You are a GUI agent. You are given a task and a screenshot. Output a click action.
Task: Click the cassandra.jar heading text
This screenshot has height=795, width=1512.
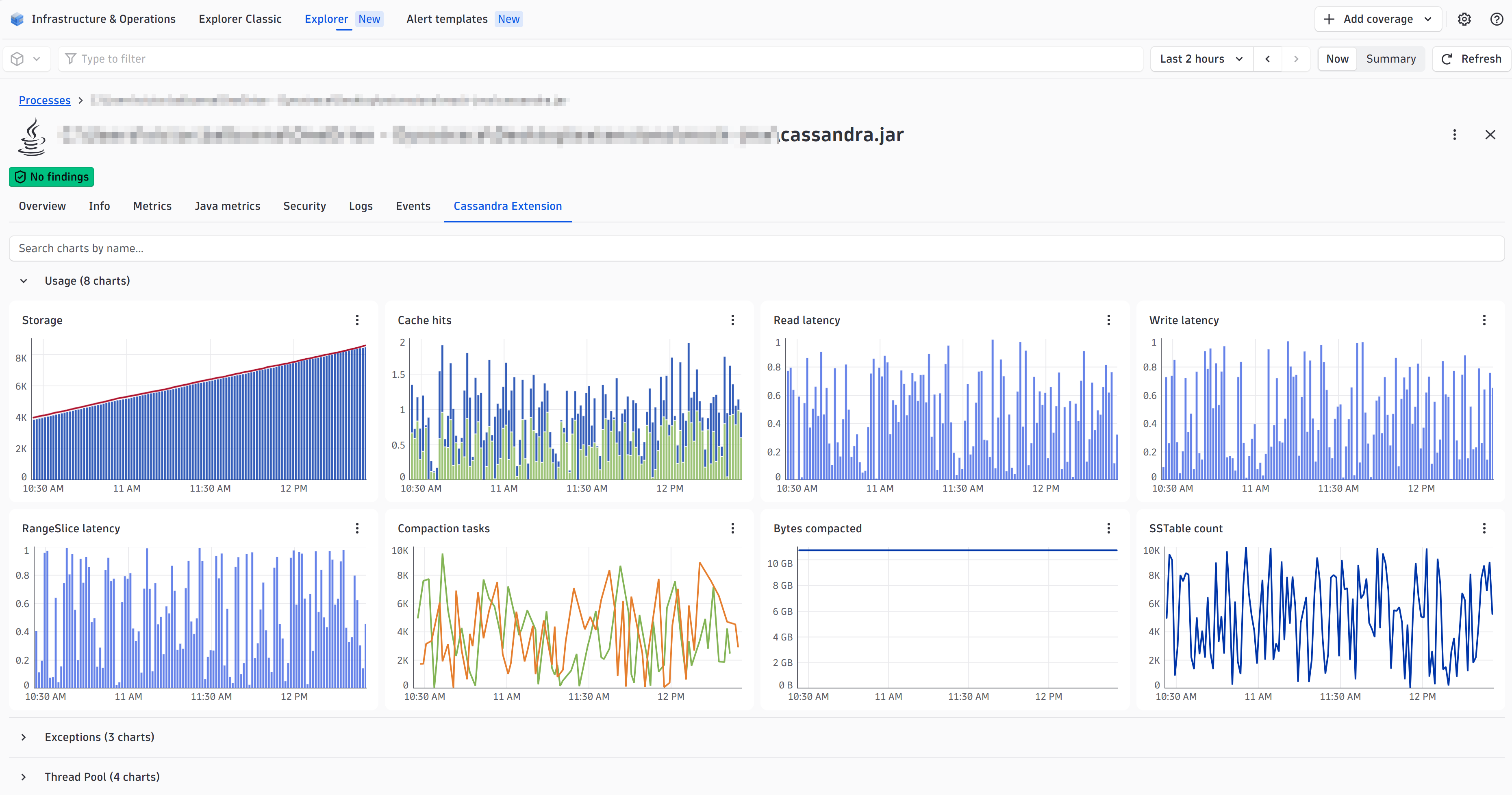(x=842, y=135)
